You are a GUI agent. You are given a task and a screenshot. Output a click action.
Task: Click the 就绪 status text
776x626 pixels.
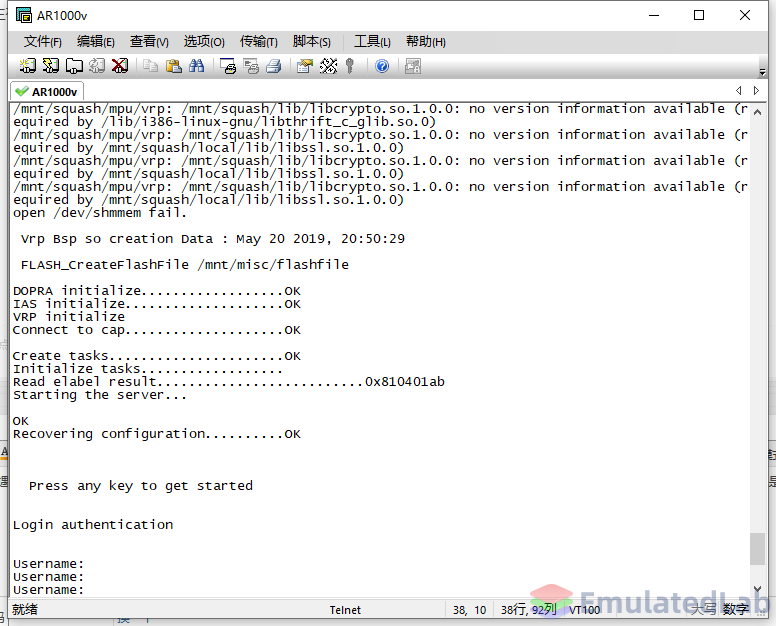coord(25,609)
